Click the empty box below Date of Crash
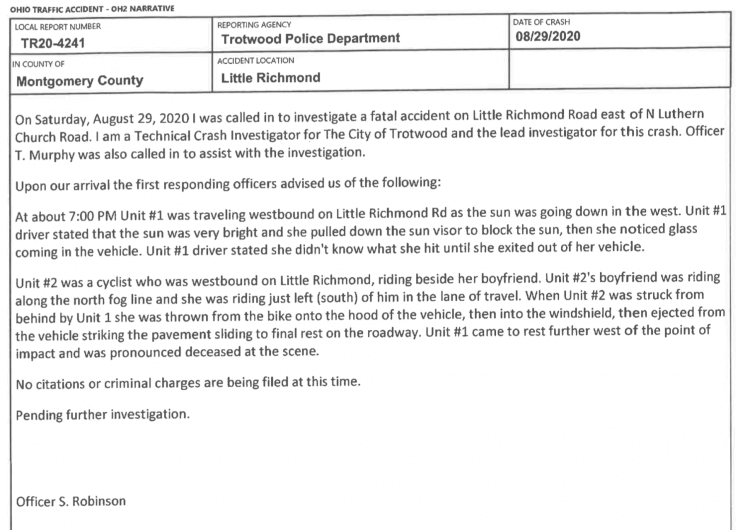The height and width of the screenshot is (530, 750). [x=620, y=68]
